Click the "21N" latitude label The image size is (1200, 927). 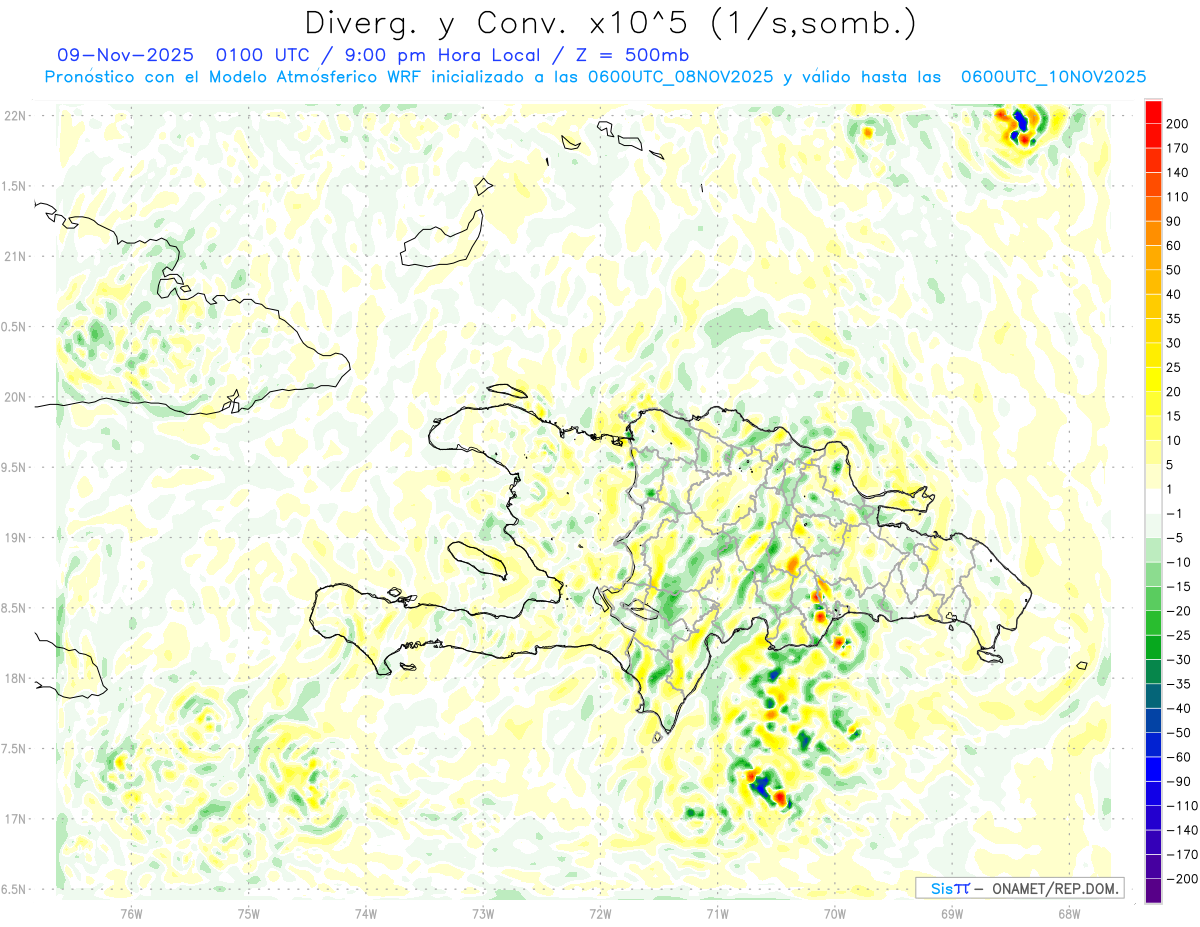pyautogui.click(x=17, y=256)
